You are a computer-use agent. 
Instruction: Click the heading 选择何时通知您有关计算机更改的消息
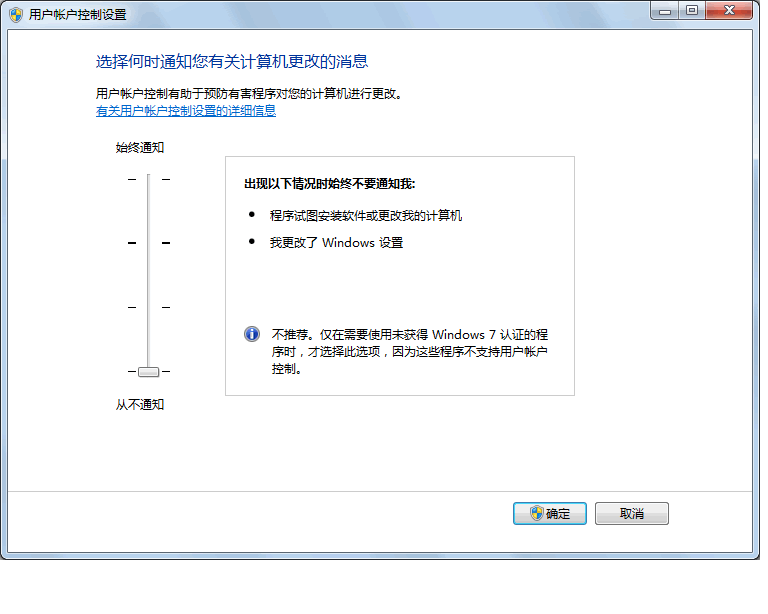(232, 62)
